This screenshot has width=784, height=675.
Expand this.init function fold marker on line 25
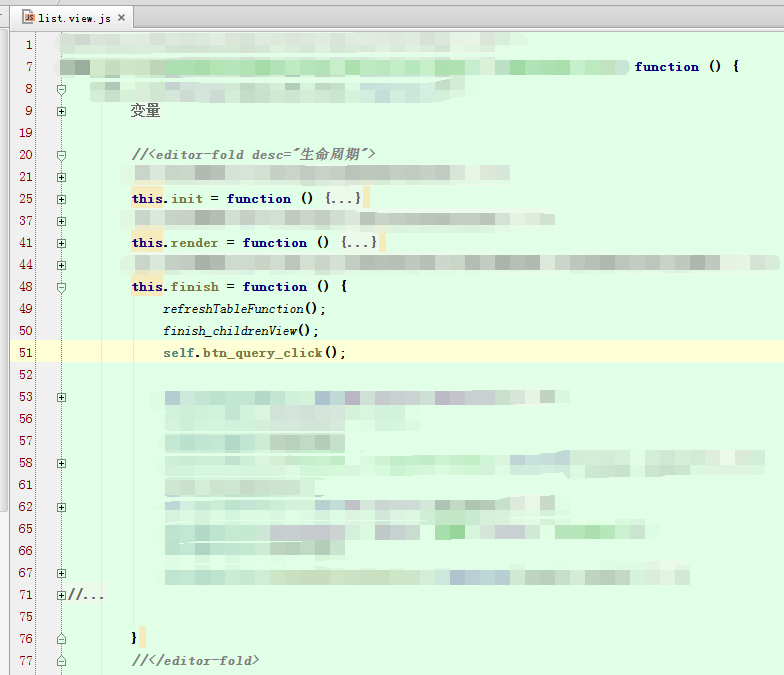click(61, 199)
